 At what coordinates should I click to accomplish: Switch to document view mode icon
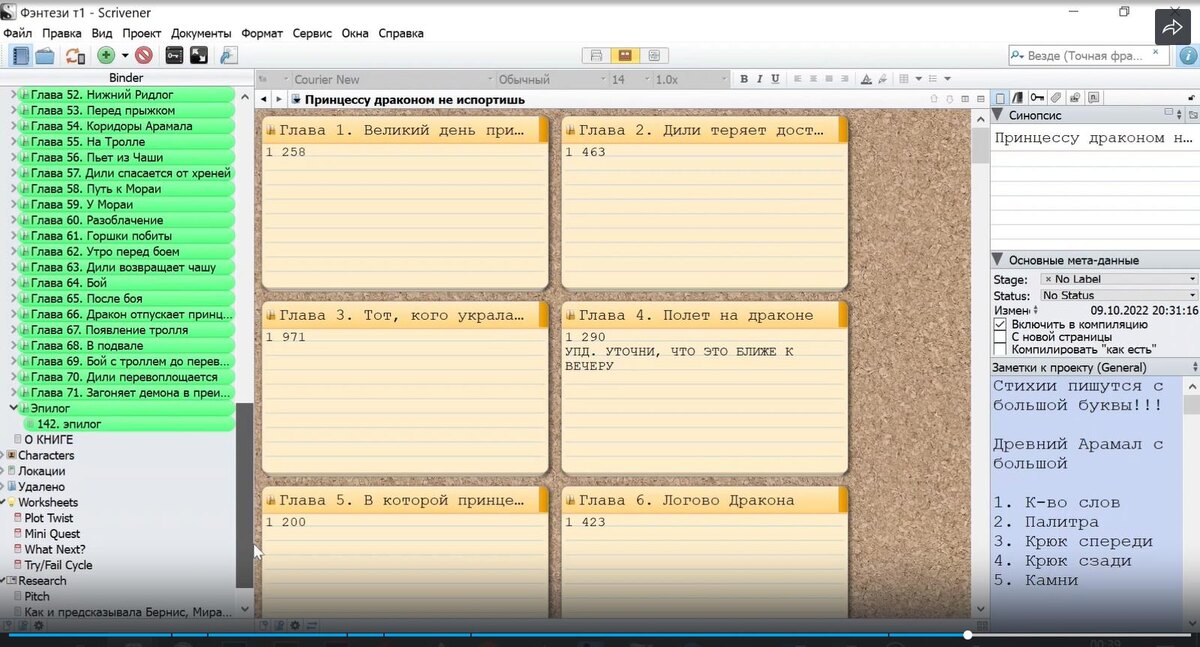tap(597, 56)
